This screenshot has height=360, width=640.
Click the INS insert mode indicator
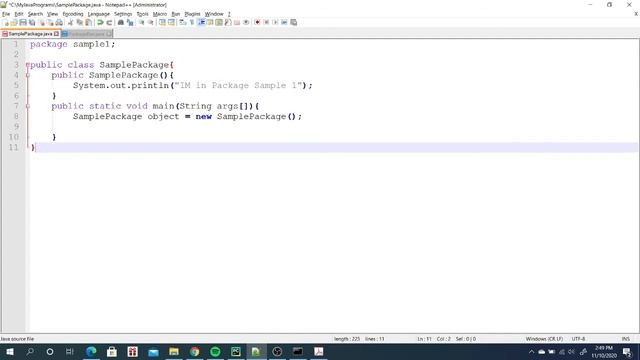[x=625, y=339]
